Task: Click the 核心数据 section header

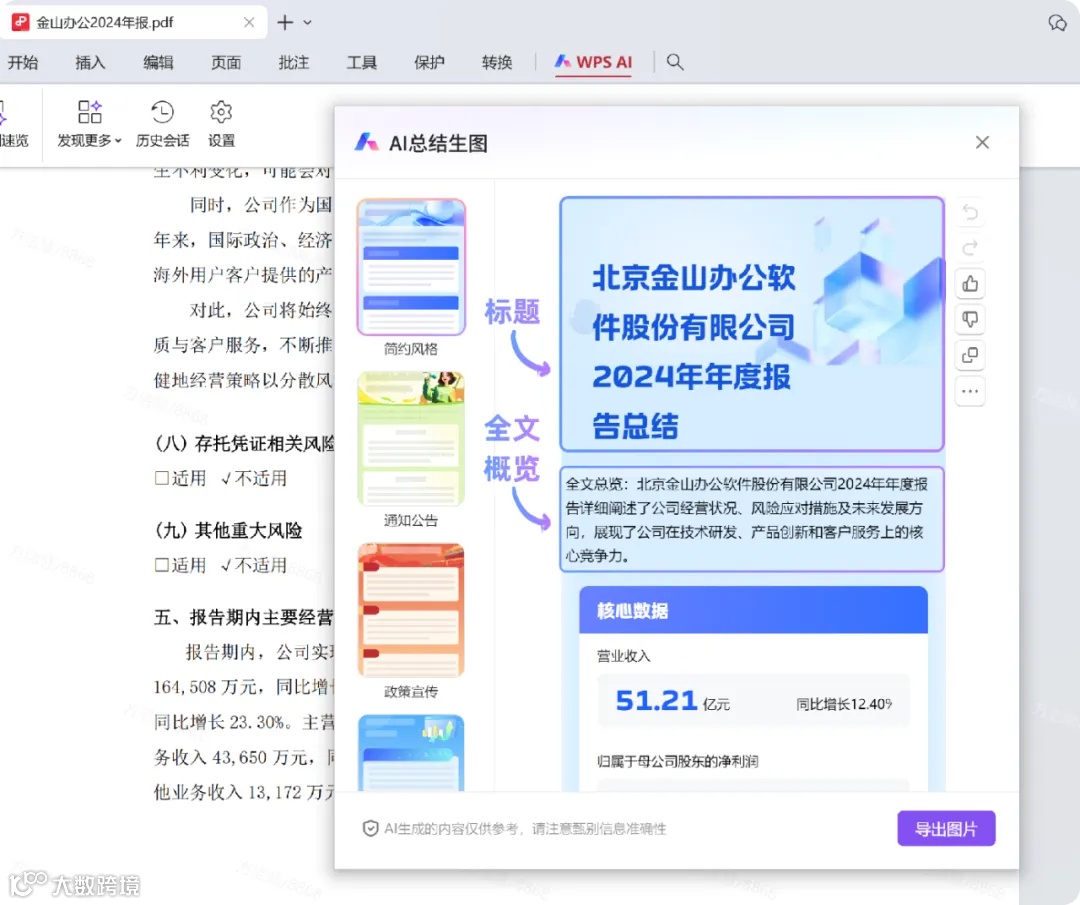Action: coord(753,610)
